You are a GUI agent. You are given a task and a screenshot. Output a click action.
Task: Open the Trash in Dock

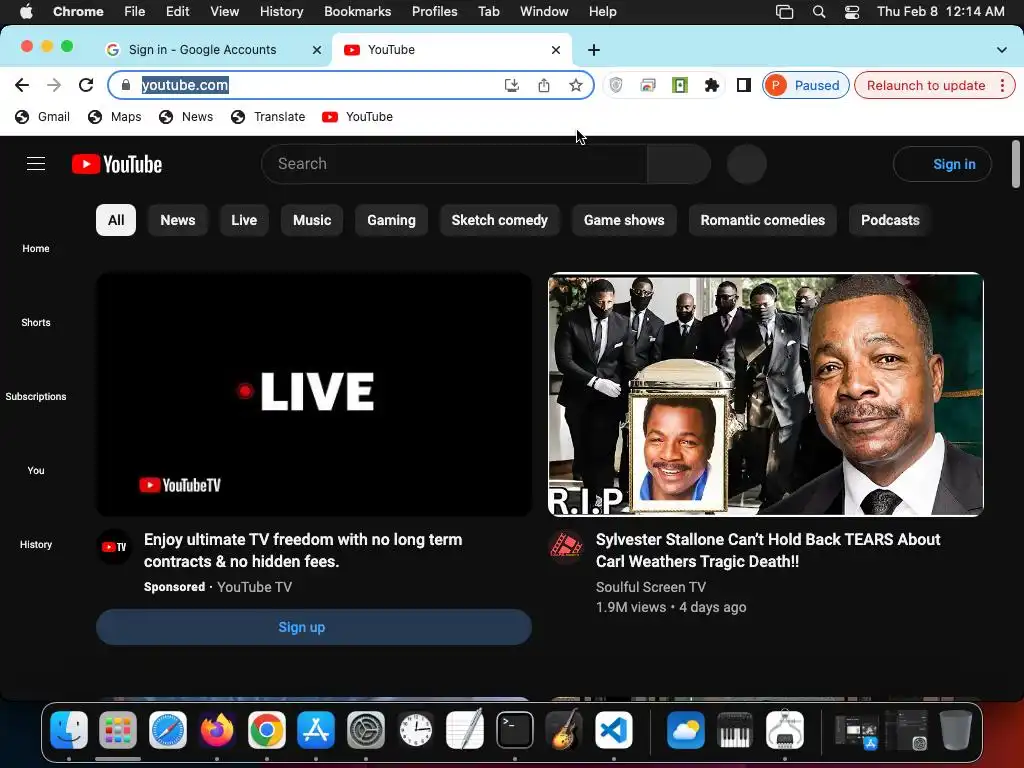[955, 730]
